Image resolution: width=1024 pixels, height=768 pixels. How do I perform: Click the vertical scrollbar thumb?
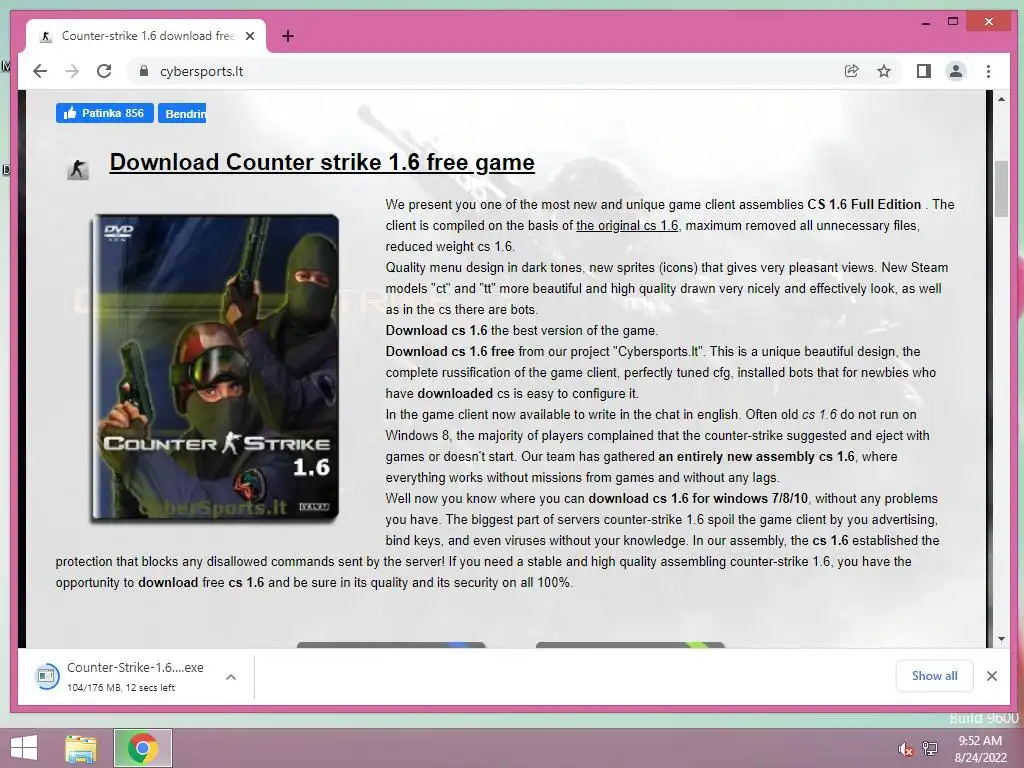coord(1001,189)
